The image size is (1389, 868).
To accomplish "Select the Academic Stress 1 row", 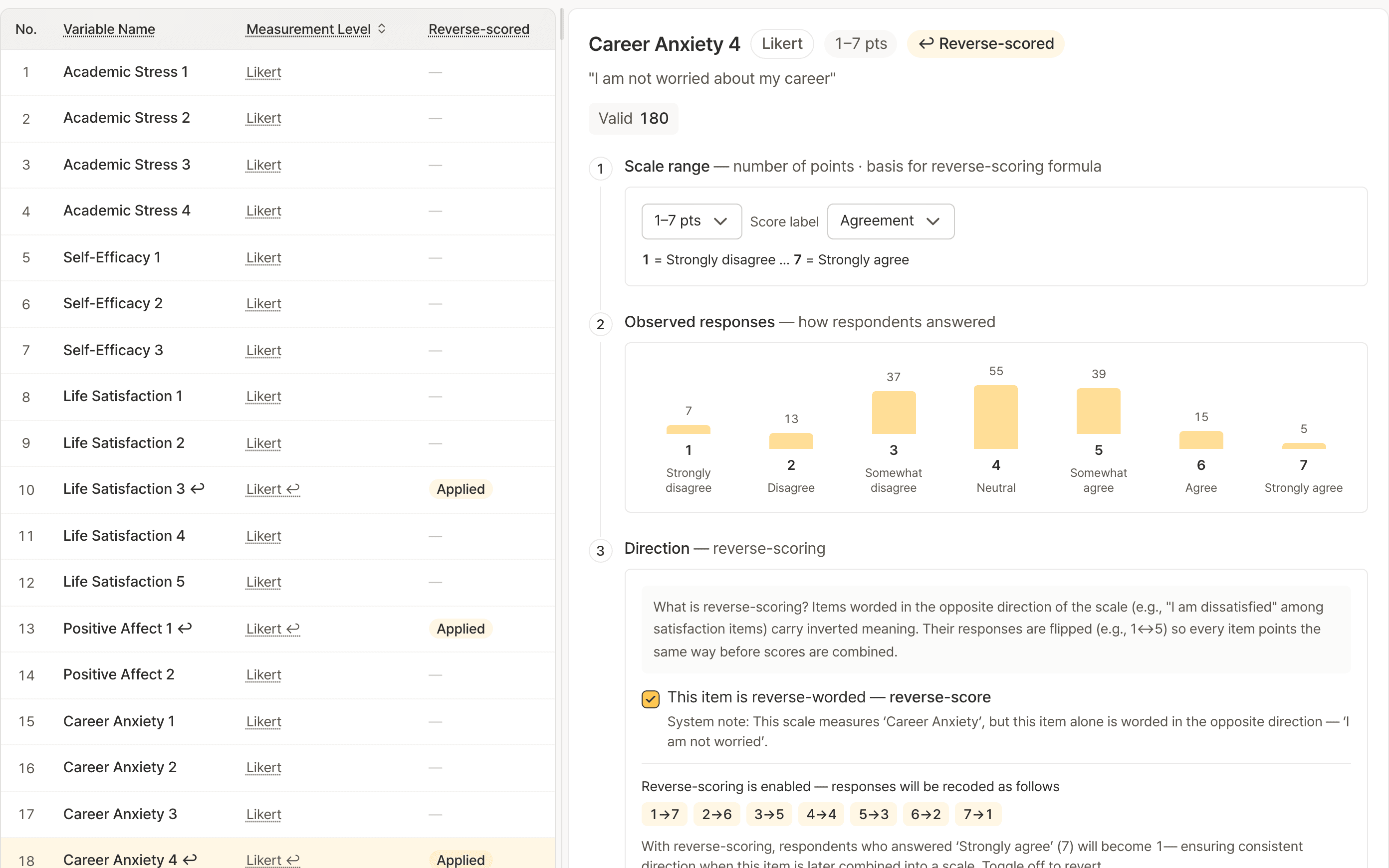I will (278, 72).
